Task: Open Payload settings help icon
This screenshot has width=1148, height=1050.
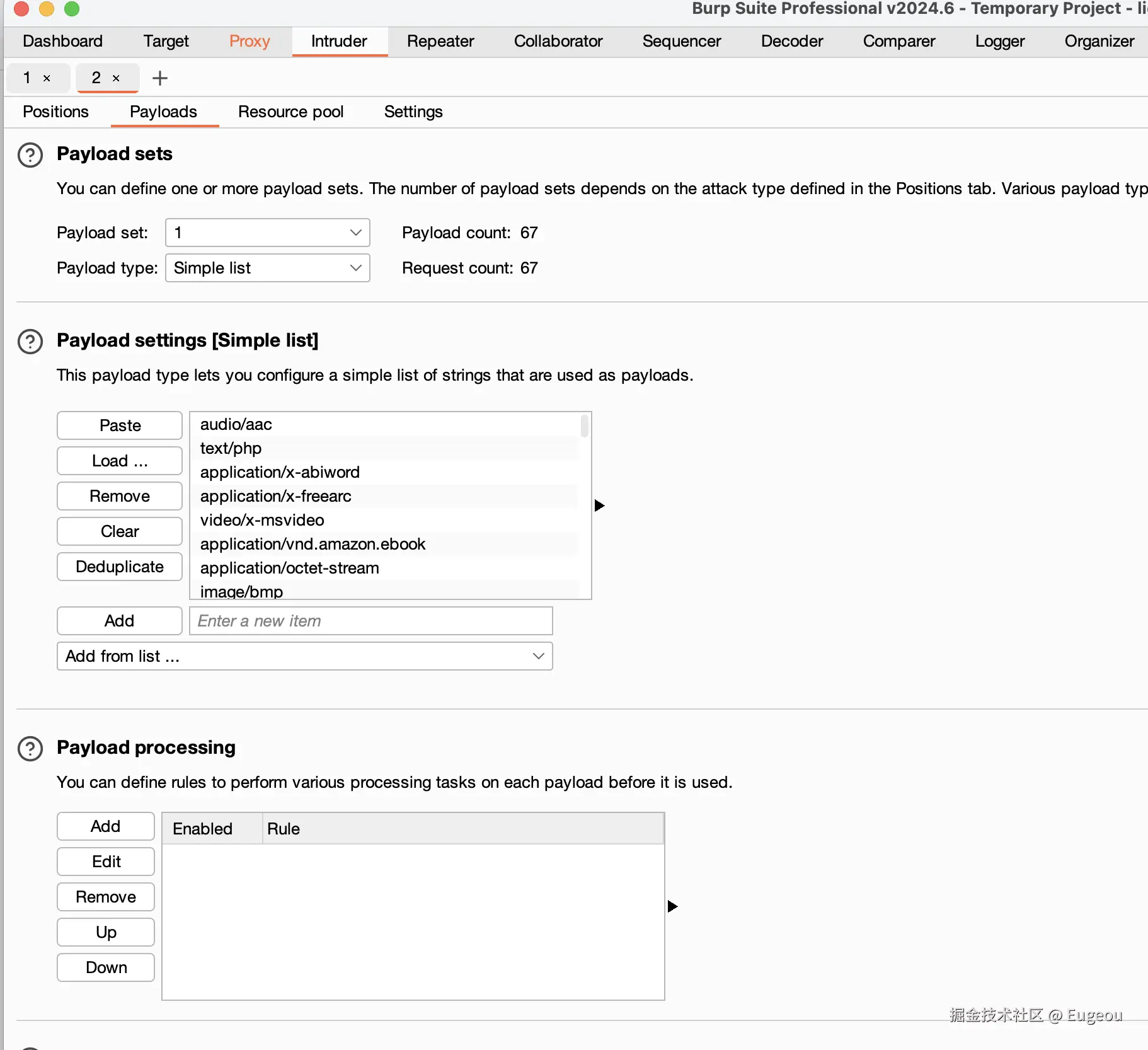Action: coord(30,341)
